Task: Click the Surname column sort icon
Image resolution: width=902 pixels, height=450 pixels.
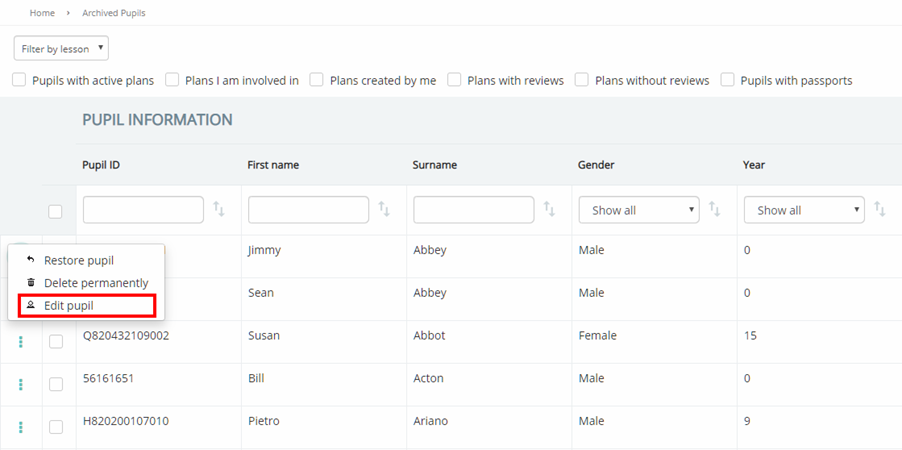Action: point(549,209)
